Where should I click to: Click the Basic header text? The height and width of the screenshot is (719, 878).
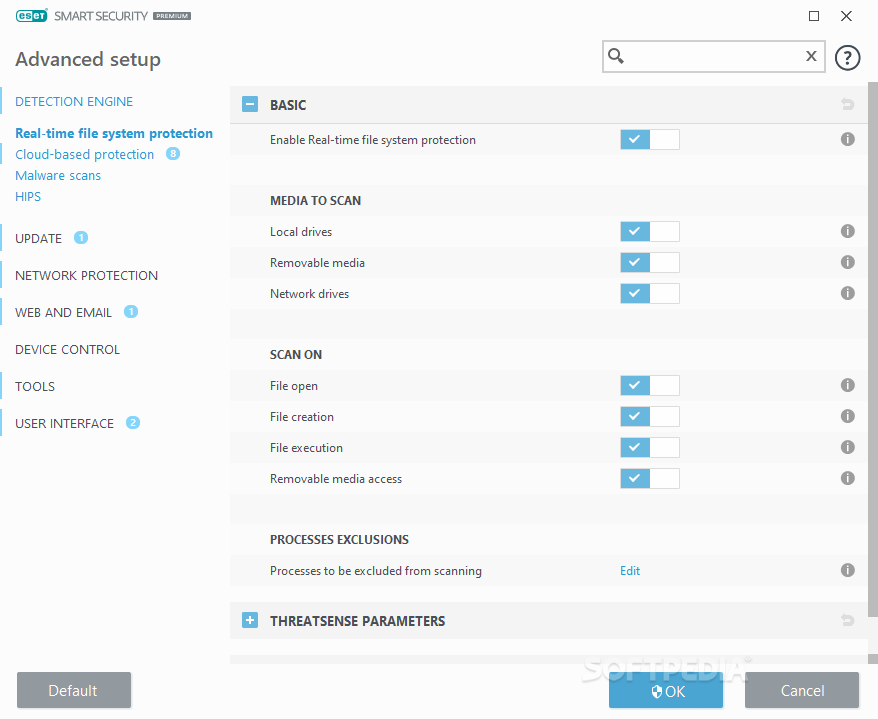tap(288, 105)
